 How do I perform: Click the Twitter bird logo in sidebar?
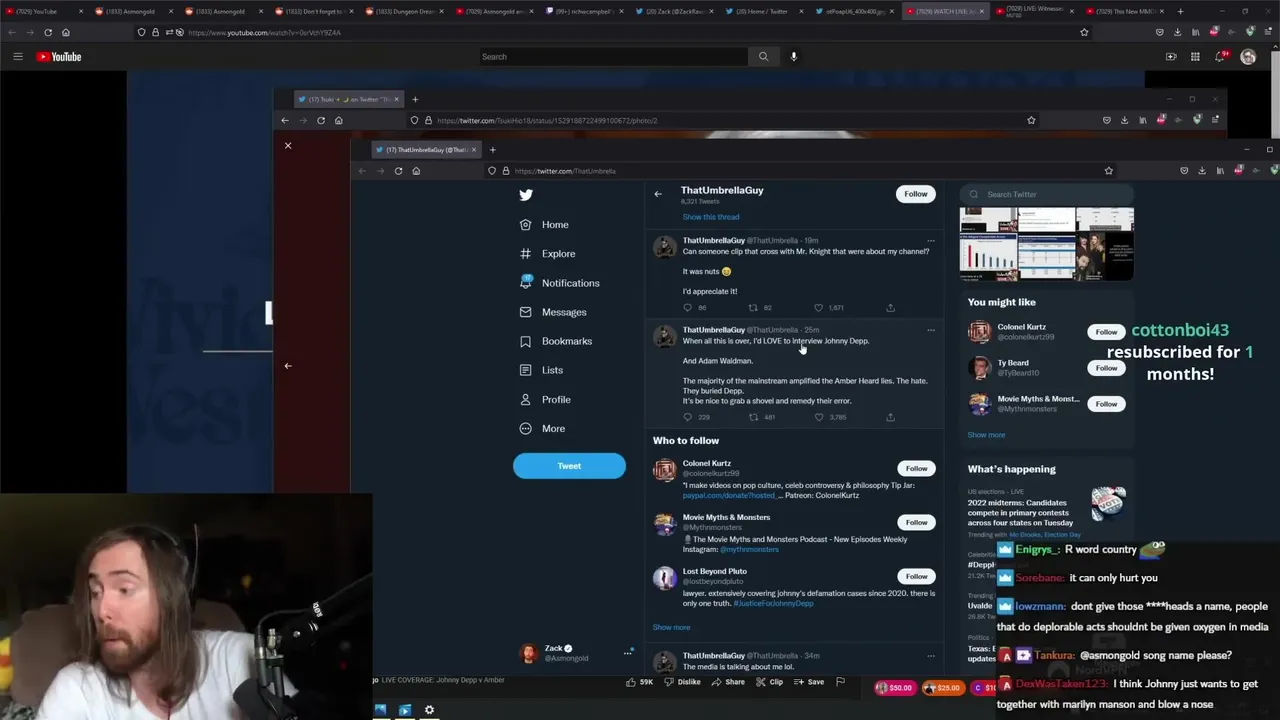(526, 195)
